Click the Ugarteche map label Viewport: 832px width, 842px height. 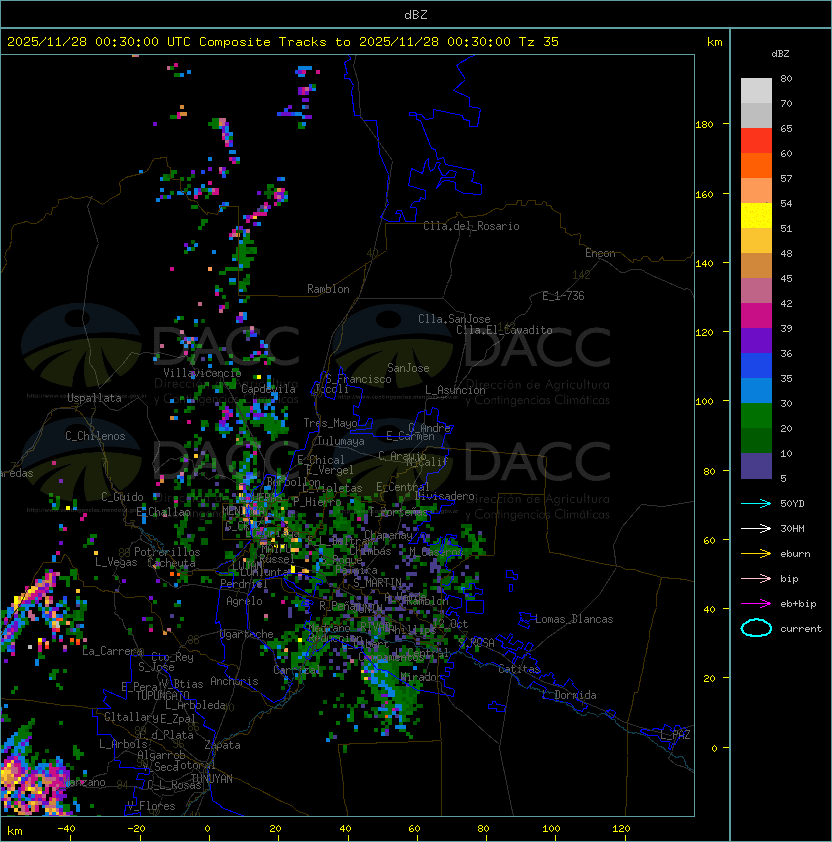[247, 634]
